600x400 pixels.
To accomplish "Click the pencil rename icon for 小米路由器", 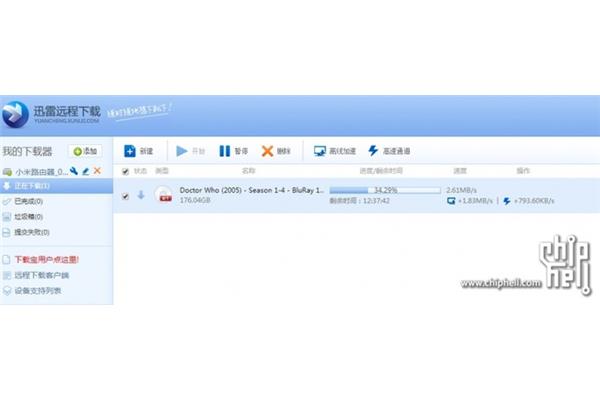I will click(86, 171).
